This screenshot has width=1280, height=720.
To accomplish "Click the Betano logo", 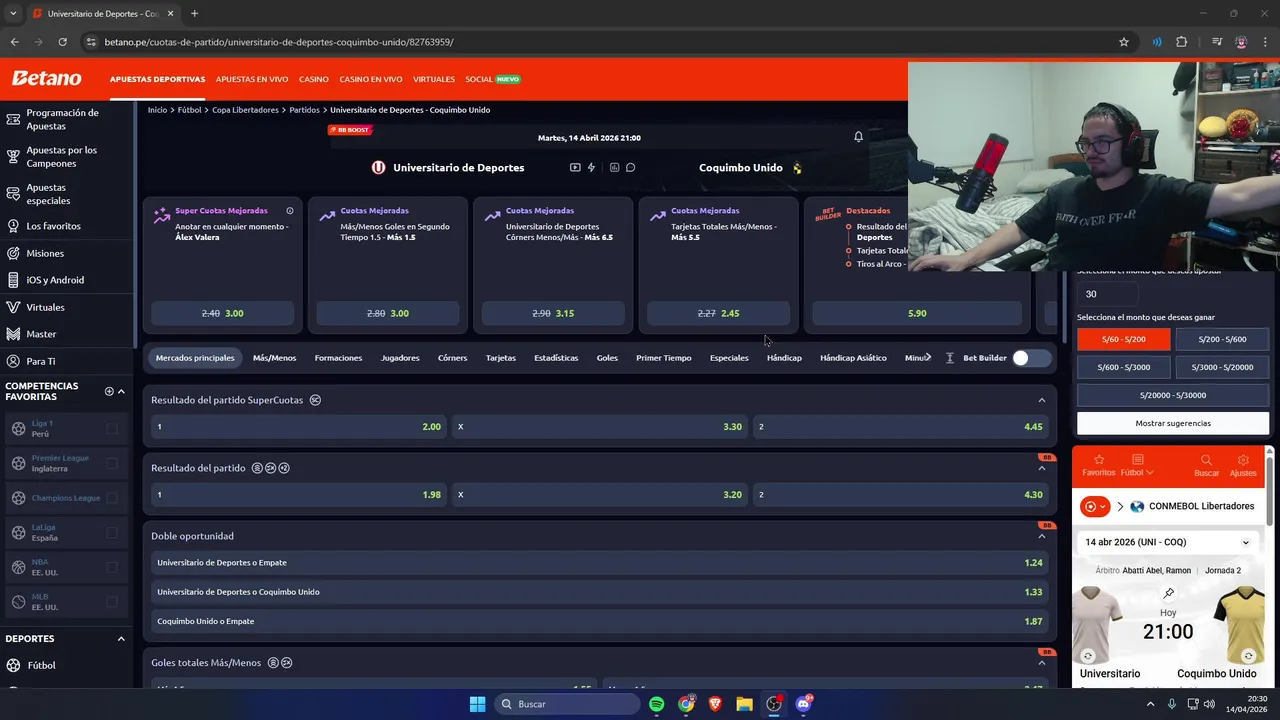I will click(x=46, y=78).
